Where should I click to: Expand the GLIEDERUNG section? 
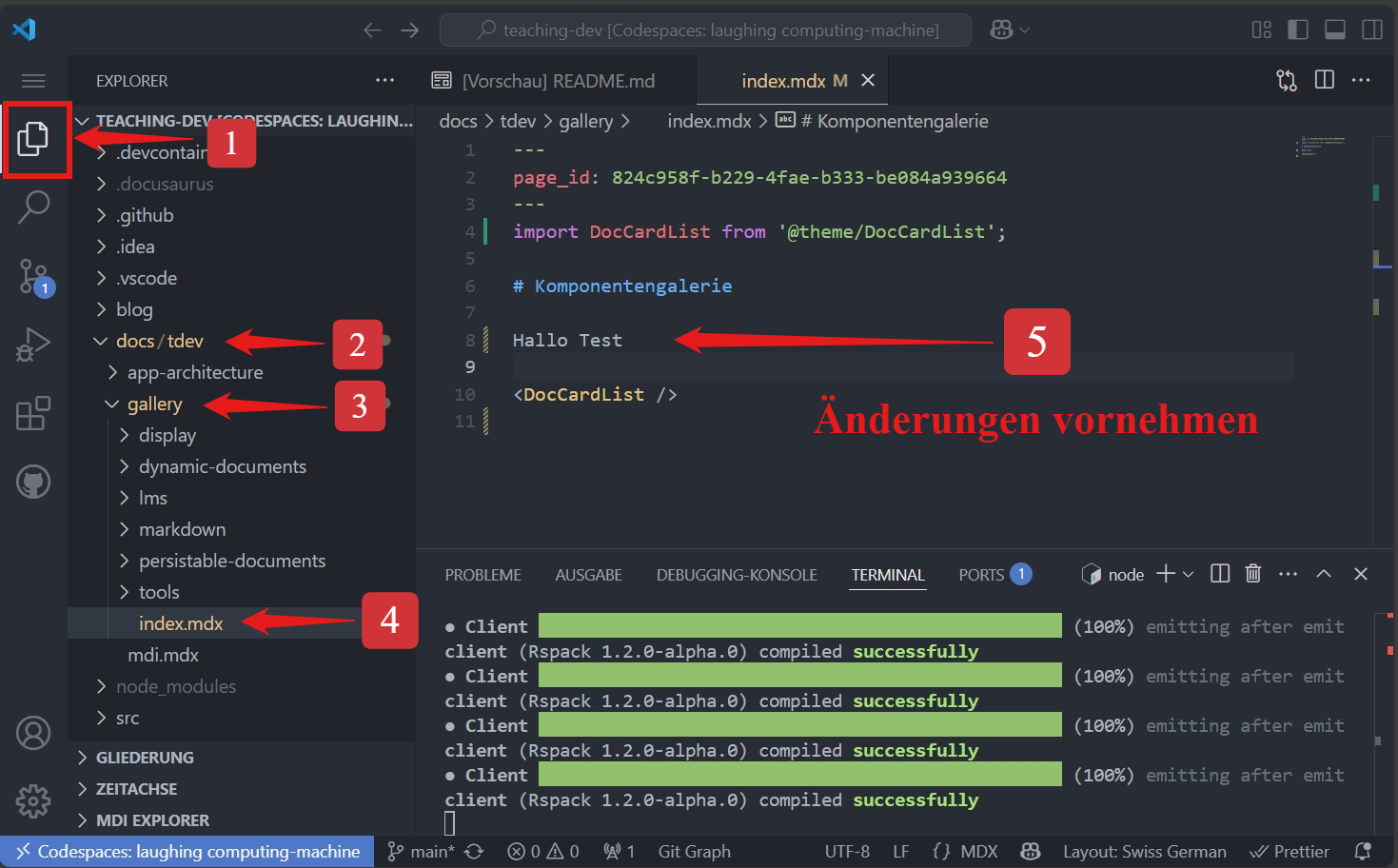point(145,758)
